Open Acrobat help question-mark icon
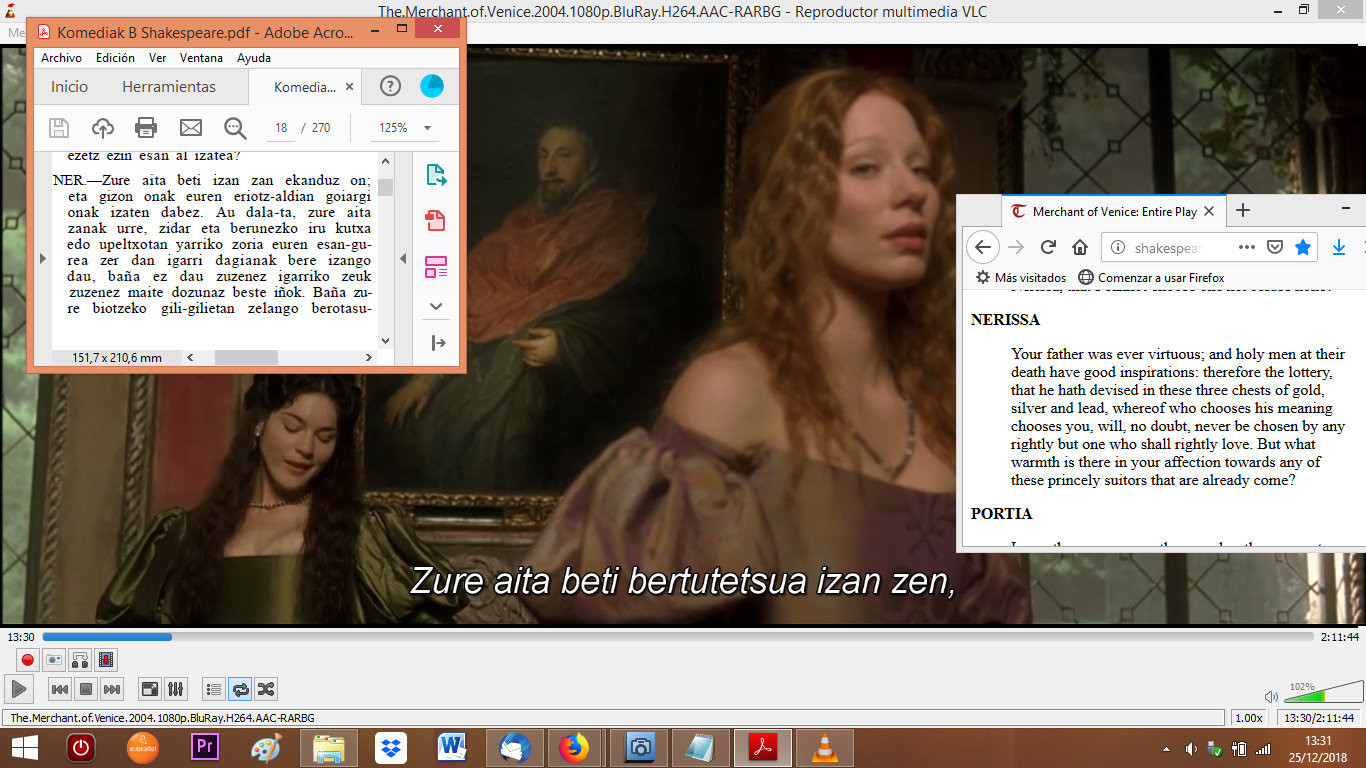 tap(391, 87)
